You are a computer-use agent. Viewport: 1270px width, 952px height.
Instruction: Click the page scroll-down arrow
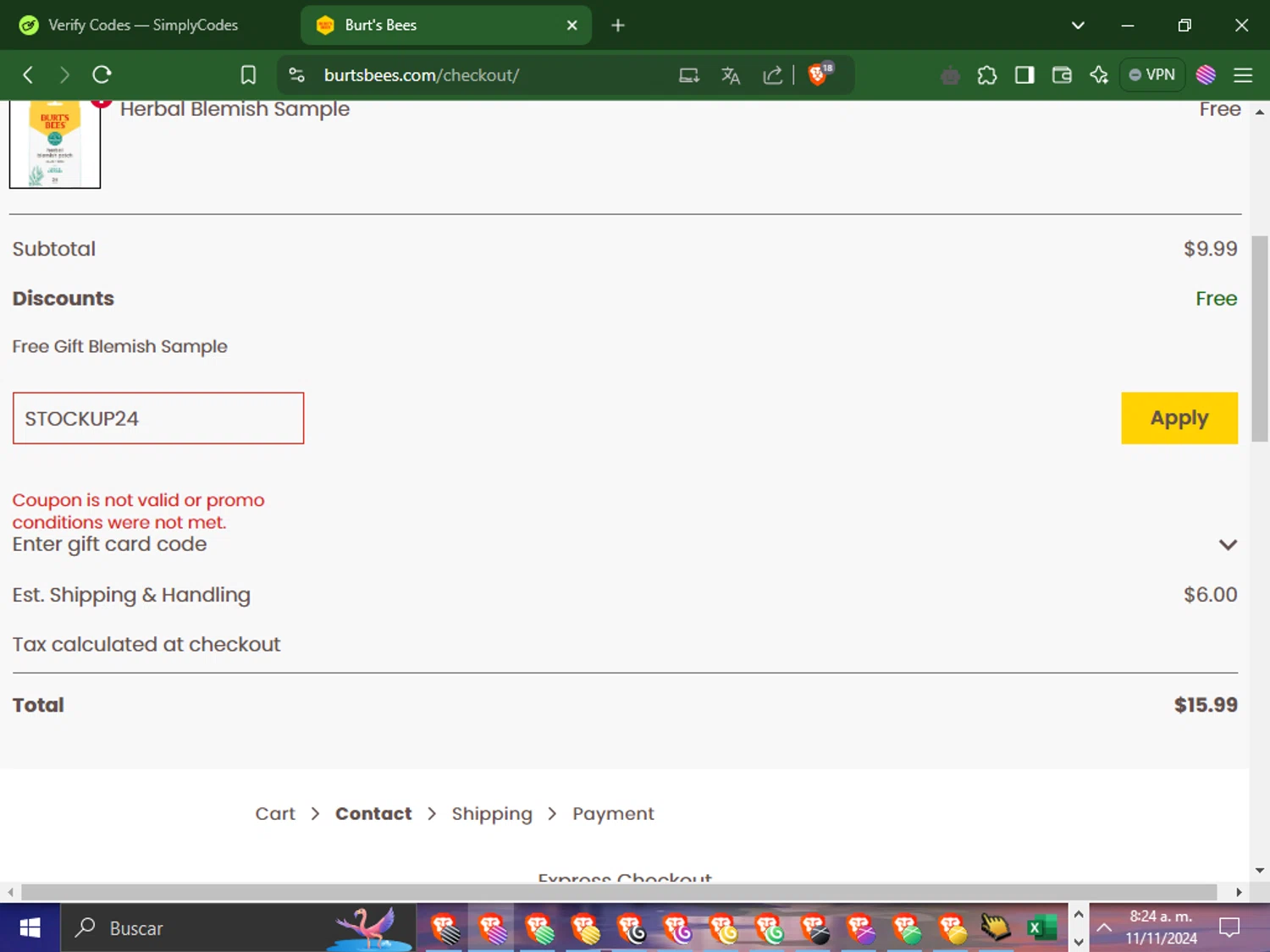pyautogui.click(x=1260, y=870)
